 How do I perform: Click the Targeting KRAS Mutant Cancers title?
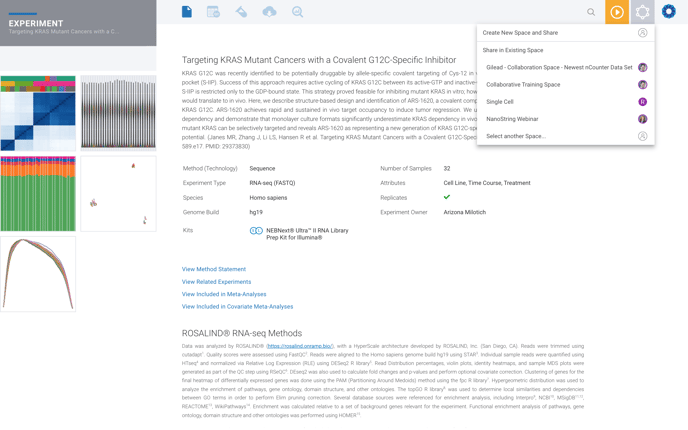pyautogui.click(x=319, y=60)
